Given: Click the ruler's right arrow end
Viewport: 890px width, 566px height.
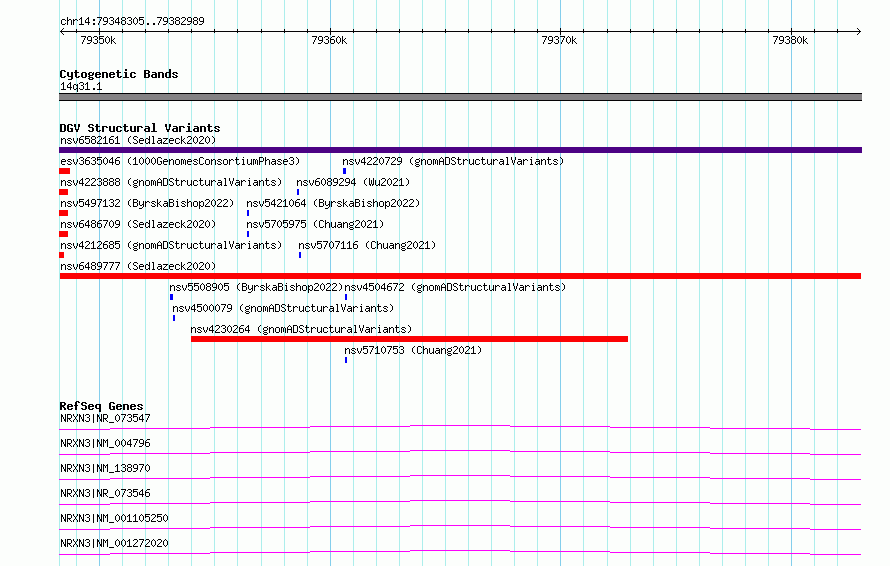Looking at the screenshot, I should [x=859, y=31].
